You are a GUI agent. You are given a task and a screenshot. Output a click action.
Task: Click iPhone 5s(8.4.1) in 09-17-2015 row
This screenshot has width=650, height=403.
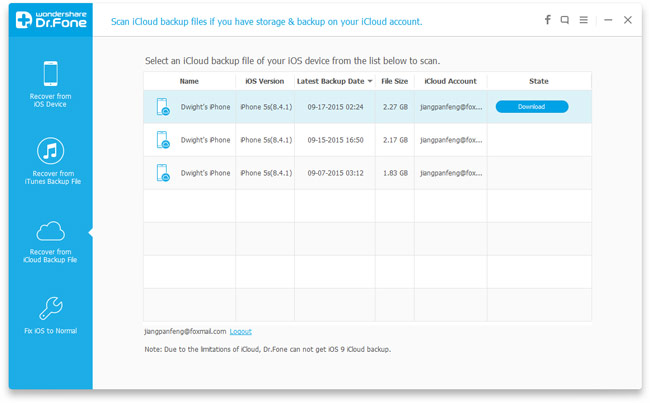pyautogui.click(x=266, y=107)
